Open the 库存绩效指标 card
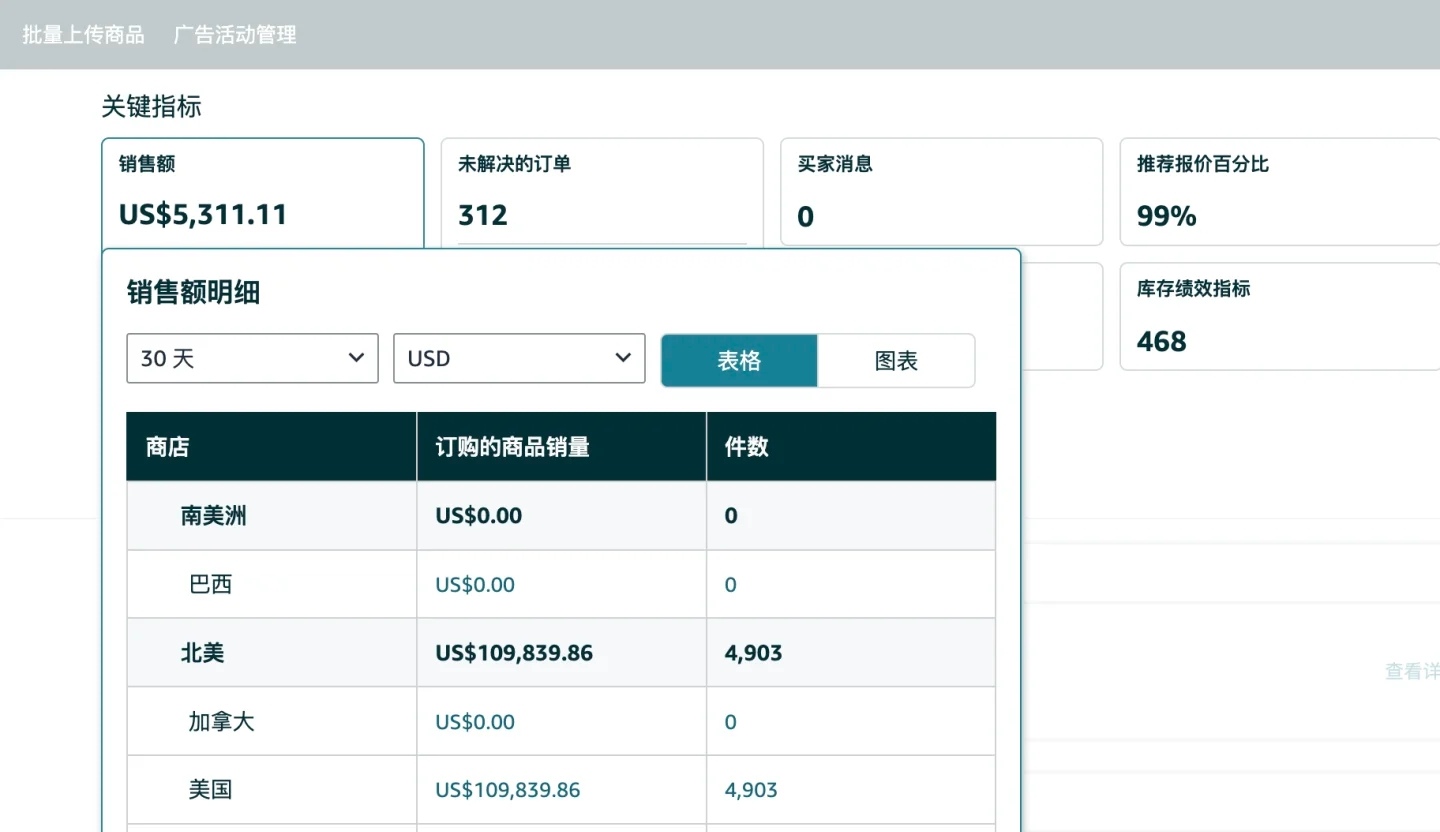Image resolution: width=1440 pixels, height=832 pixels. (1279, 317)
